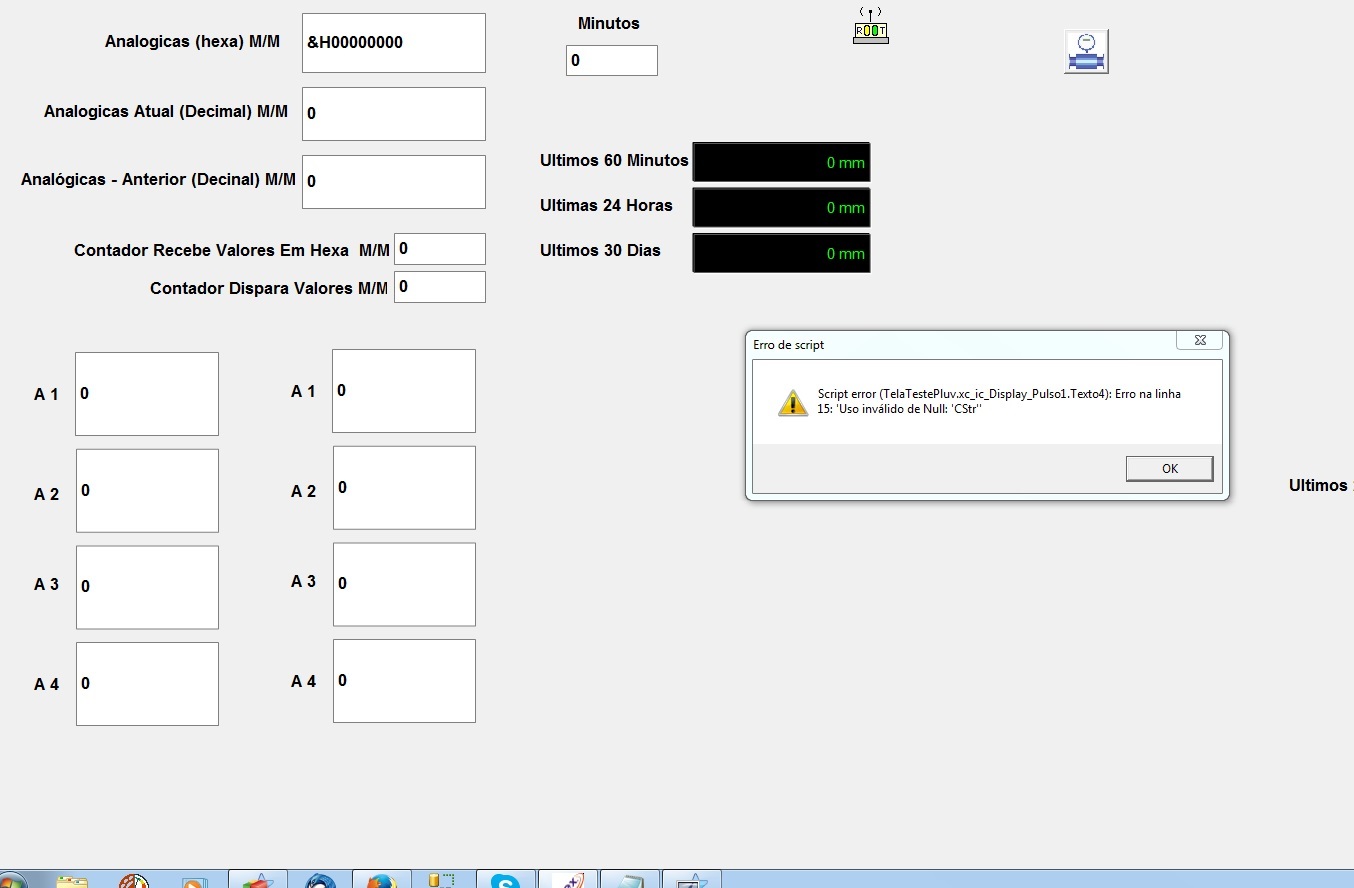The height and width of the screenshot is (888, 1354).
Task: Click the left column A 2 box
Action: pyautogui.click(x=147, y=491)
